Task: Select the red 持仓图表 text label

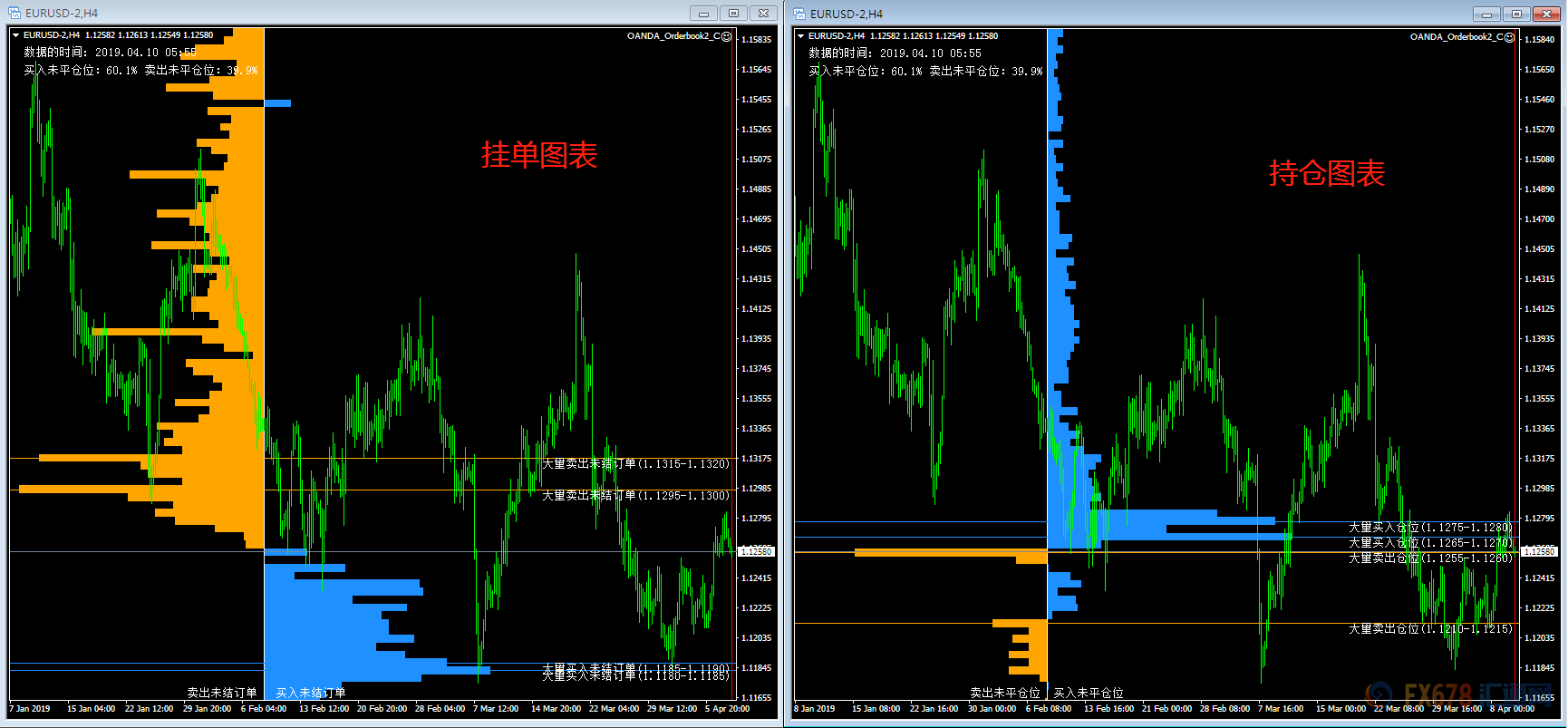Action: [x=1326, y=173]
